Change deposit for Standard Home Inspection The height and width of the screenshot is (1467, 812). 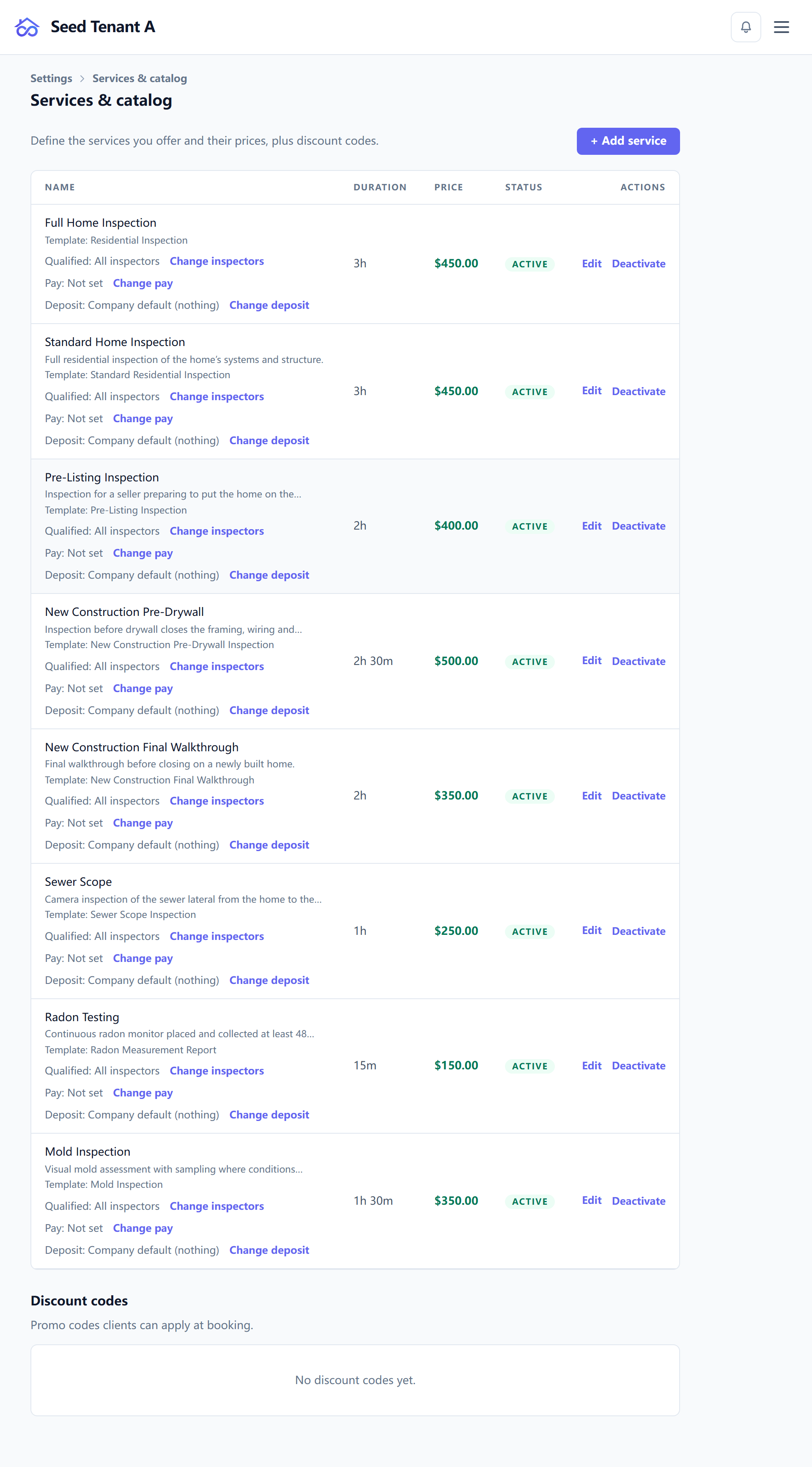(x=269, y=440)
